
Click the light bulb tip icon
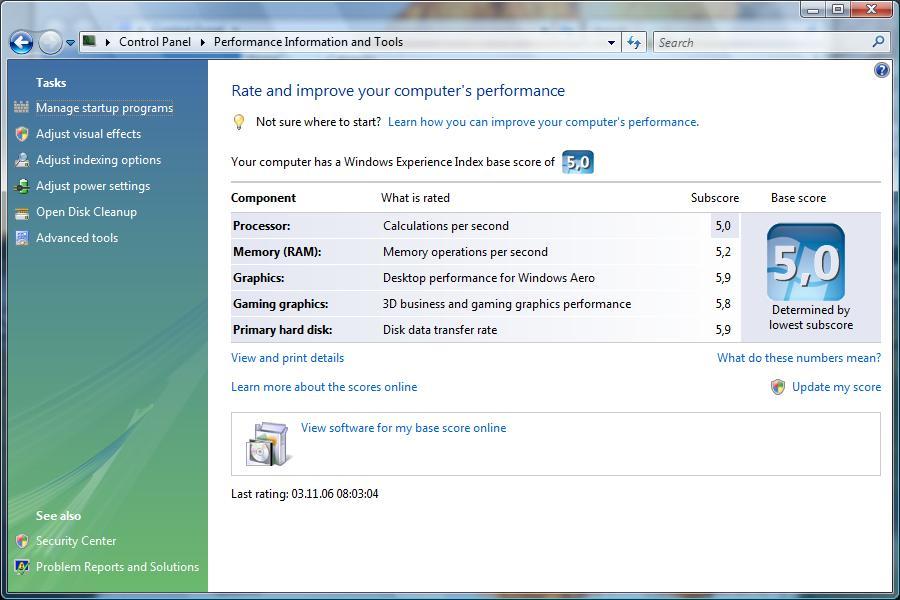(x=239, y=122)
